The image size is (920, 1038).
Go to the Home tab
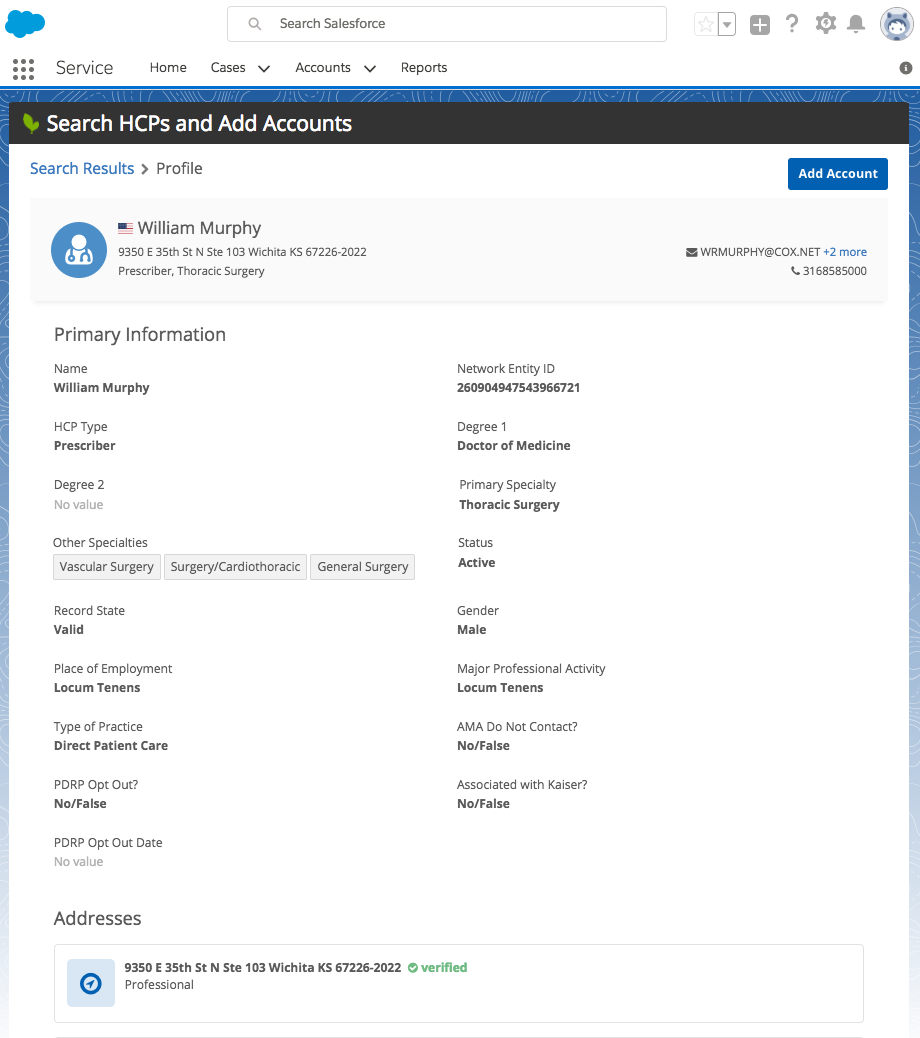(168, 68)
